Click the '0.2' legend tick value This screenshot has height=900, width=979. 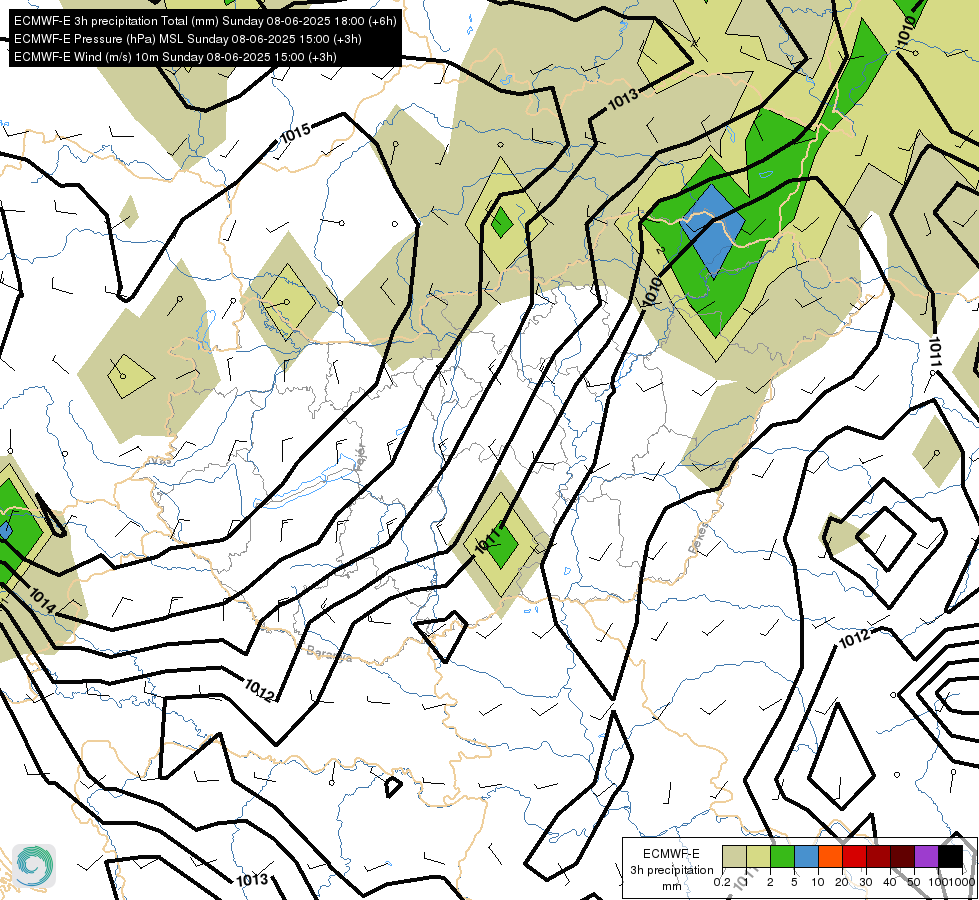click(722, 882)
